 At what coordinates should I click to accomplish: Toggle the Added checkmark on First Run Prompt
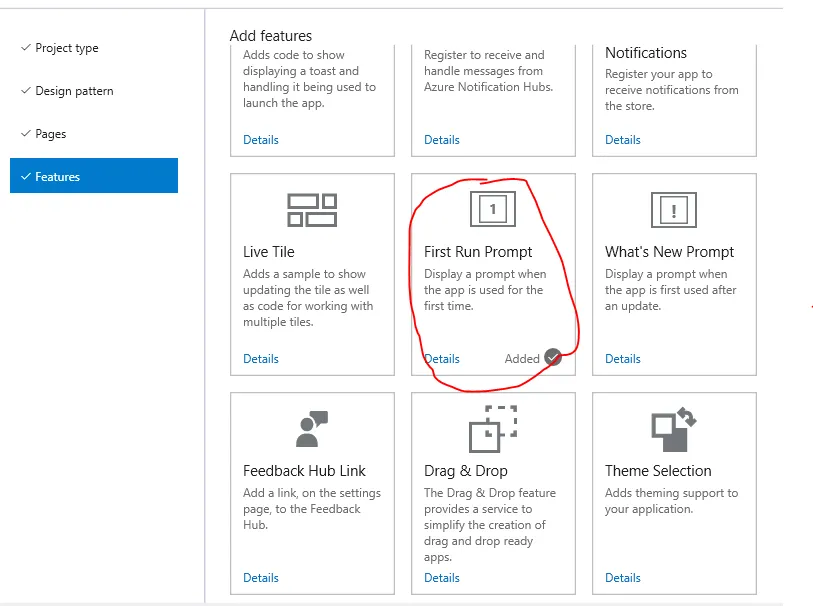pos(553,357)
